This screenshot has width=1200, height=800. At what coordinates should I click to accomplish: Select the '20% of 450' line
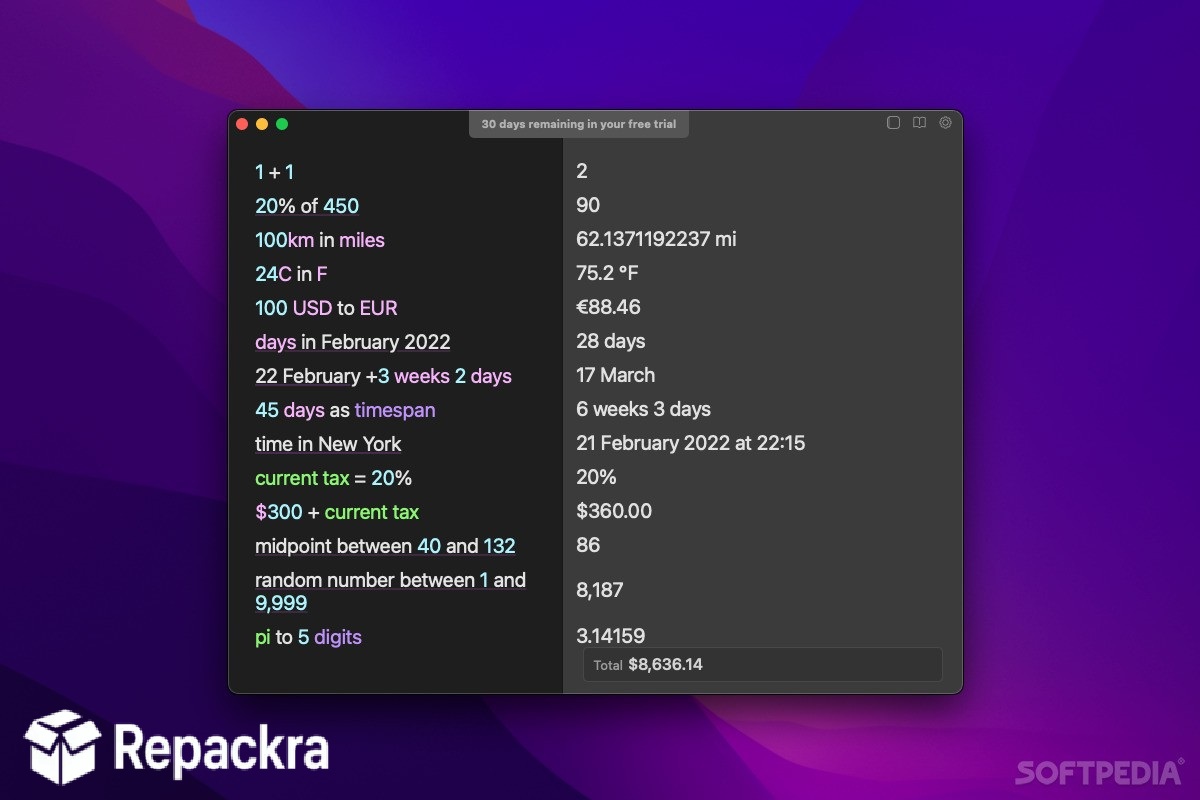coord(307,206)
